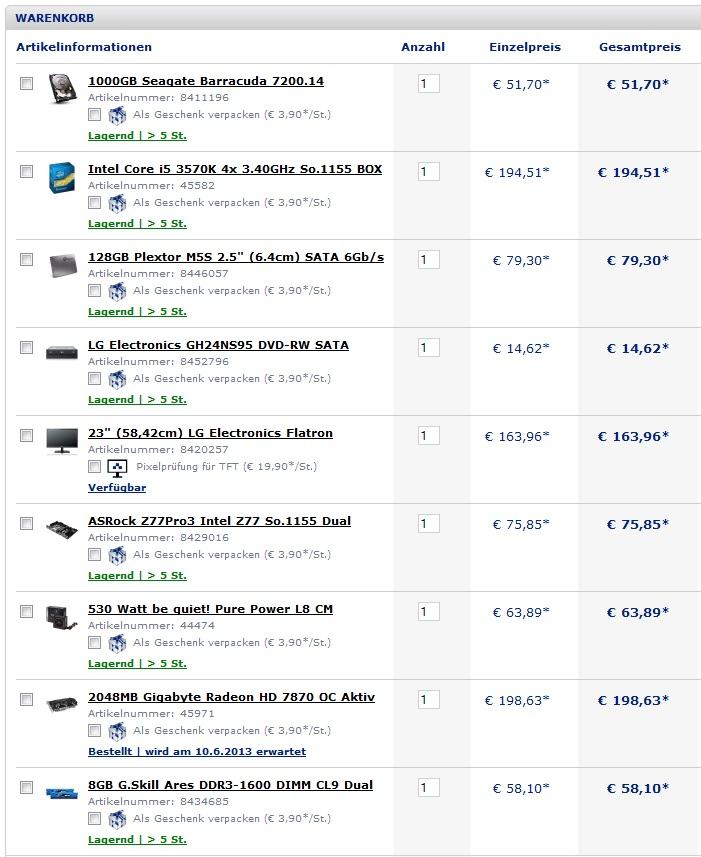Click the Verfügbar availability link
Viewport: 701px width, 857px height.
[117, 488]
